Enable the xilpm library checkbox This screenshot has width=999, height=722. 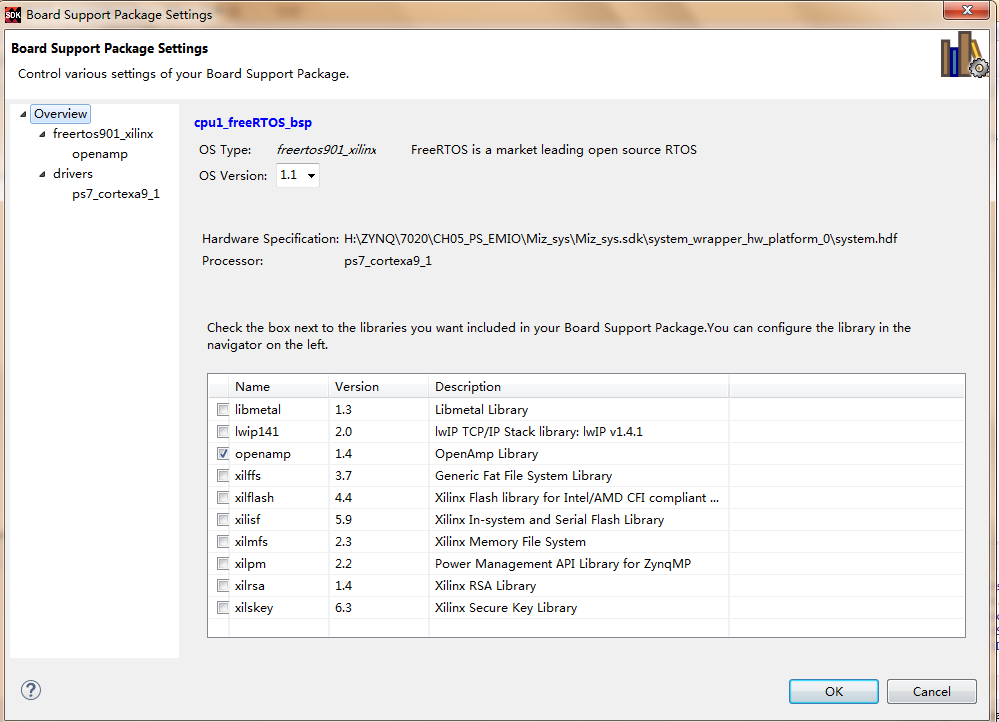(x=223, y=563)
